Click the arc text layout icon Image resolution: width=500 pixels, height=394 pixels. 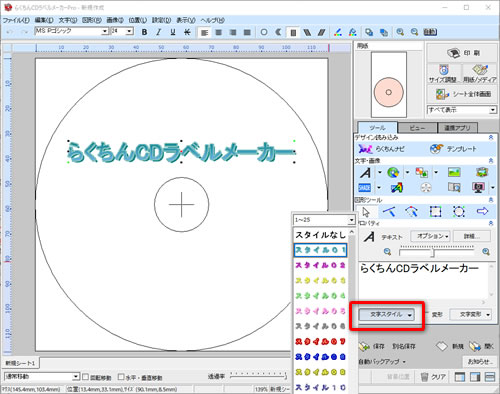278,32
